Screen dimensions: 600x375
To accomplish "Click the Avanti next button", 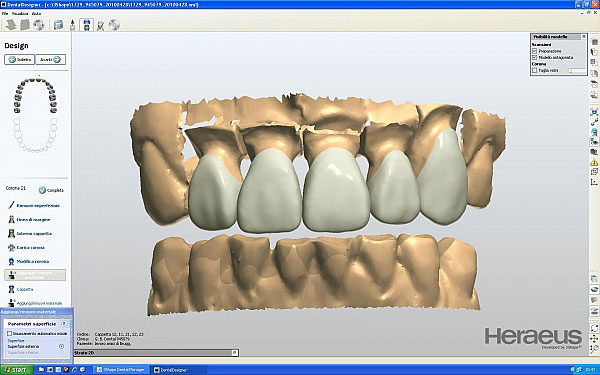I will [x=51, y=60].
